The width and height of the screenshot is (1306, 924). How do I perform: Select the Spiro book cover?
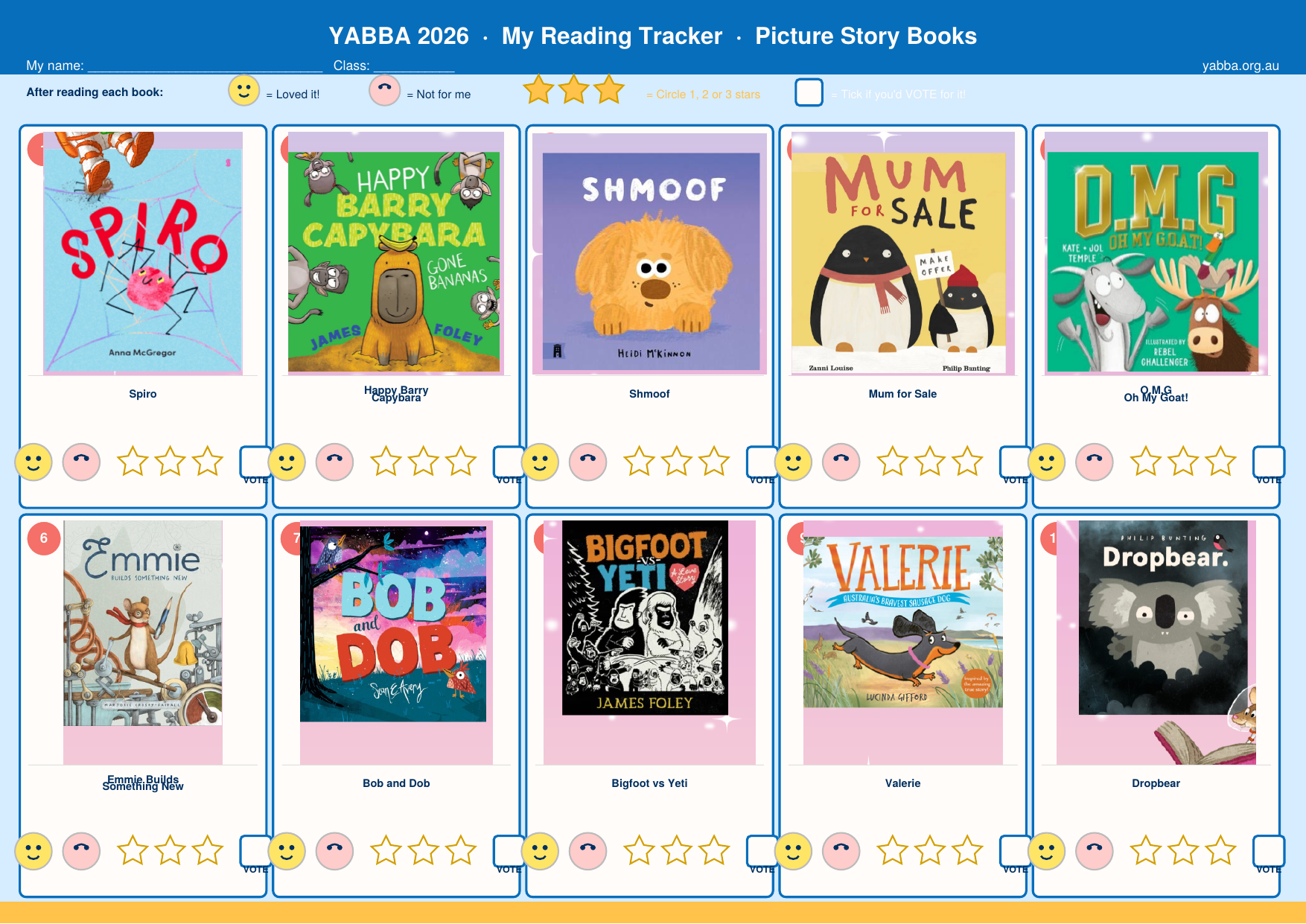(x=143, y=253)
